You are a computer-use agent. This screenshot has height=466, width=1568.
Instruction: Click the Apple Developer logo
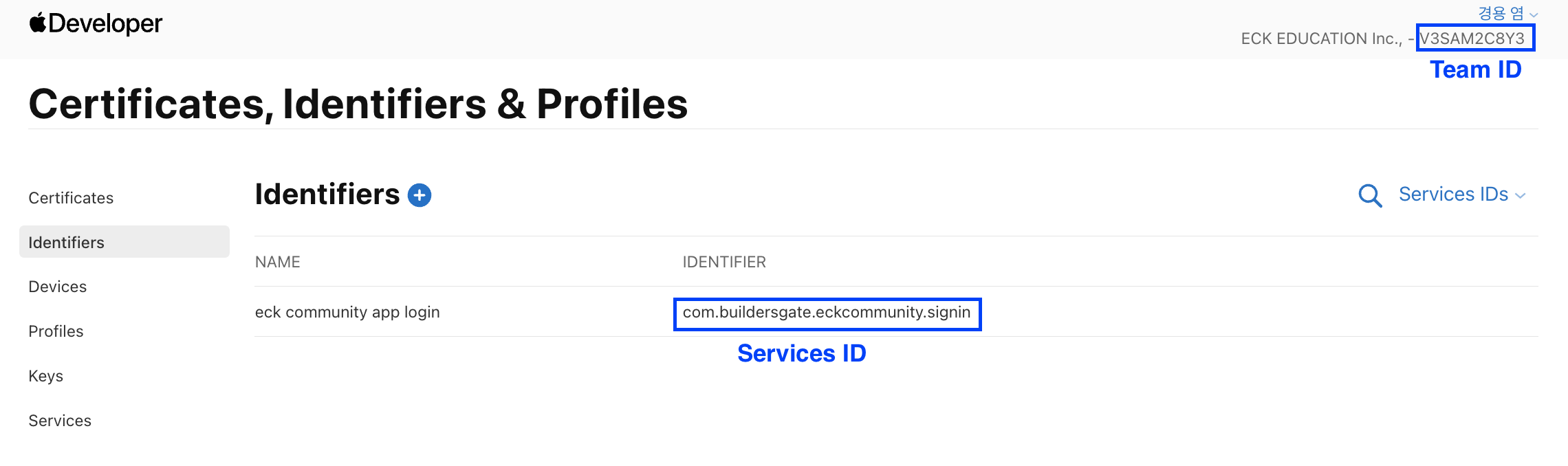tap(96, 23)
